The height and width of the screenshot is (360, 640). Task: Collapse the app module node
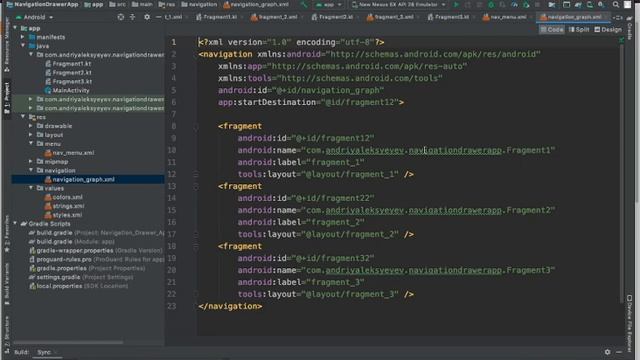tap(16, 28)
